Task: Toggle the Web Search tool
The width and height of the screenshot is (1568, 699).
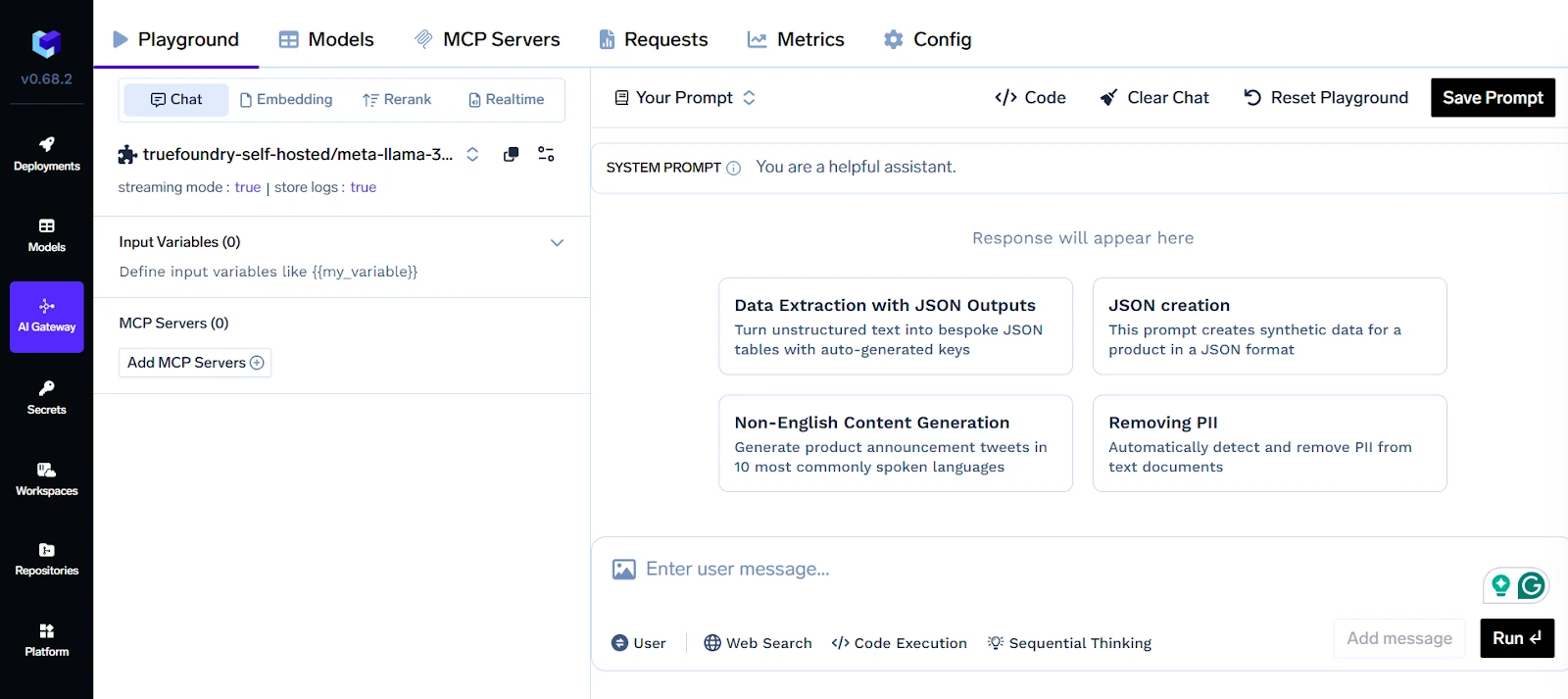Action: tap(758, 643)
